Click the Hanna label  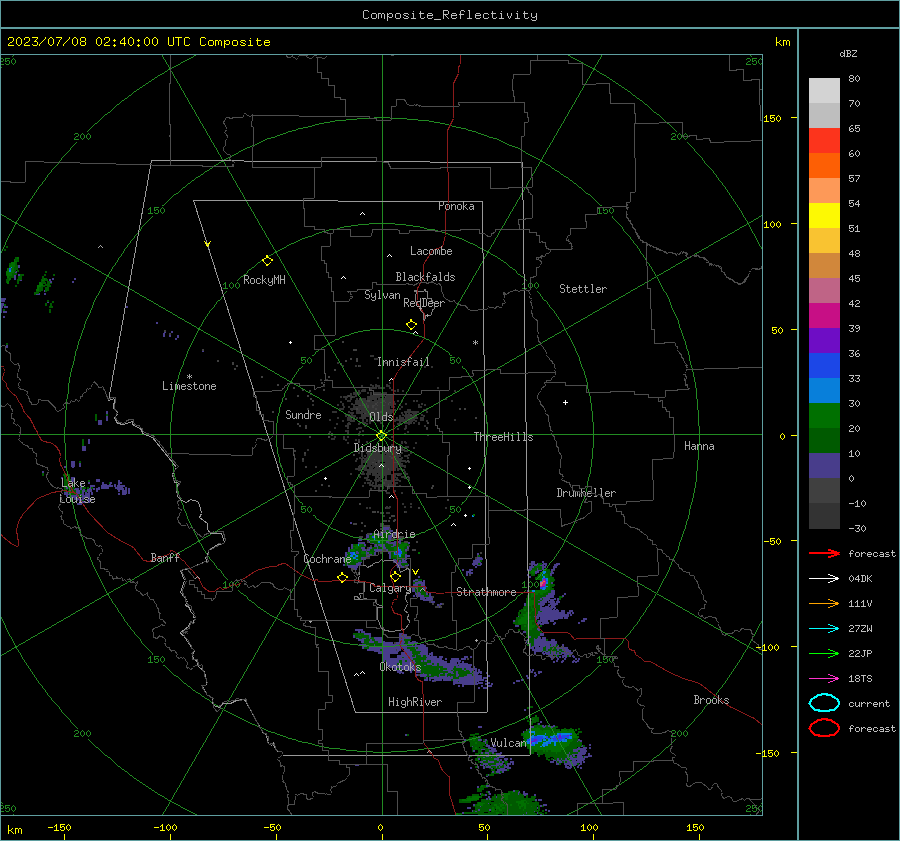[x=699, y=446]
